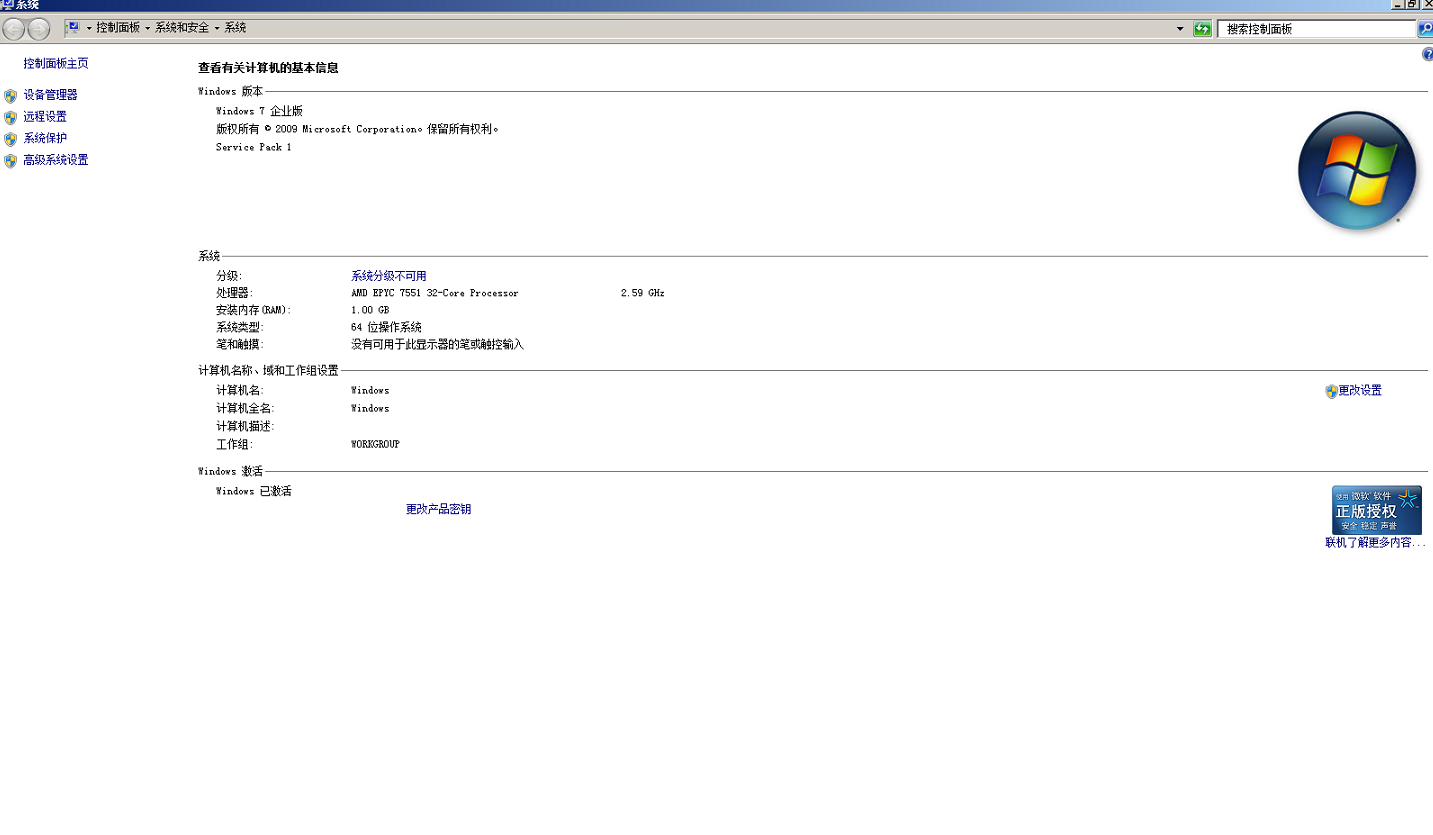Click 更改设置 next to computer name
The image size is (1433, 835).
coord(1360,391)
